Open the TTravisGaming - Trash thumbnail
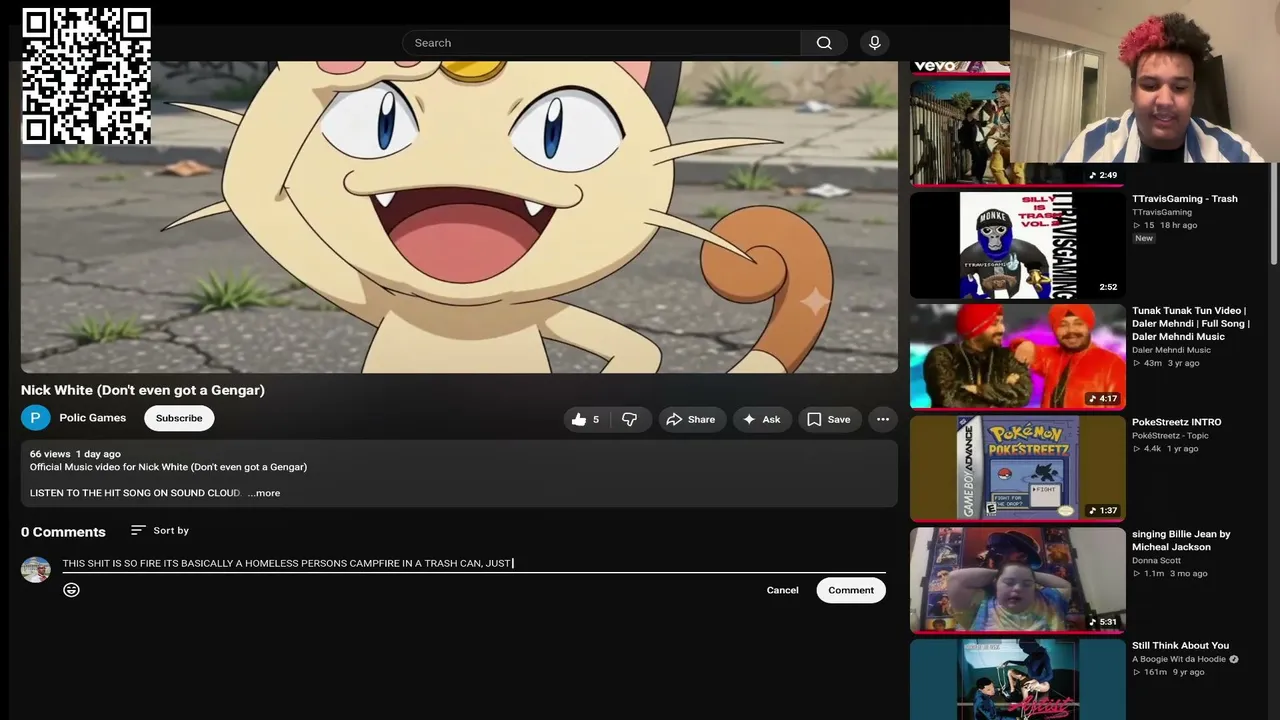 pos(1017,245)
